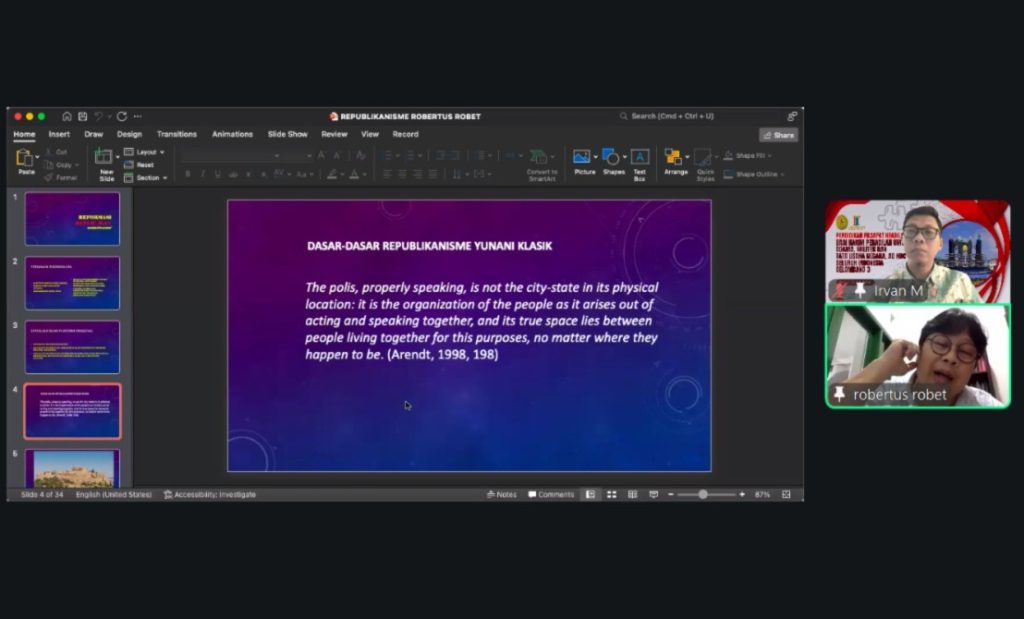Click Convert to SmartArt
1024x619 pixels.
[x=541, y=165]
